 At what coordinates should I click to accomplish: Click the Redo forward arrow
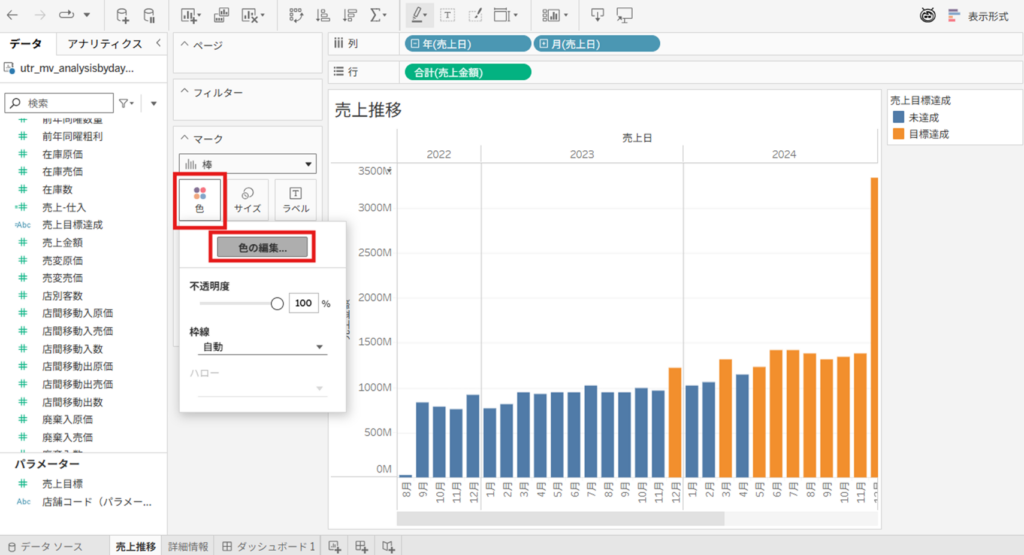[x=40, y=14]
